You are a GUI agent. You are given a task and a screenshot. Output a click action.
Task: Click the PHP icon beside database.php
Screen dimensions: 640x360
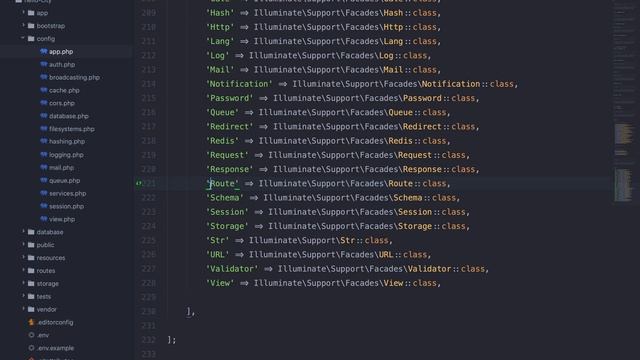(x=44, y=116)
